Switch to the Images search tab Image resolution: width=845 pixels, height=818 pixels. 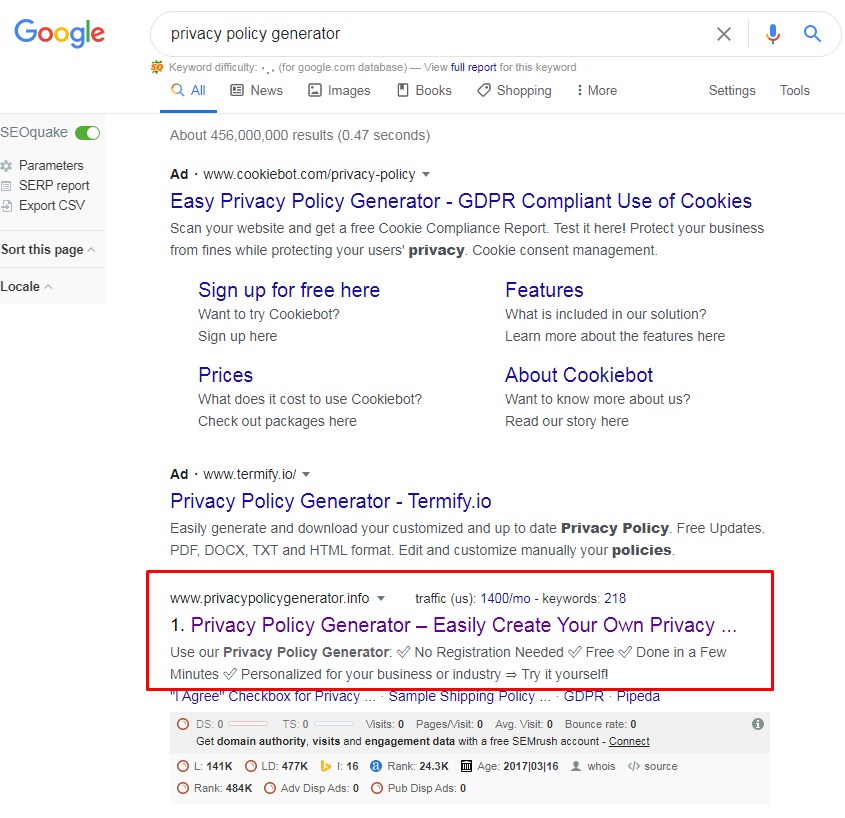339,91
